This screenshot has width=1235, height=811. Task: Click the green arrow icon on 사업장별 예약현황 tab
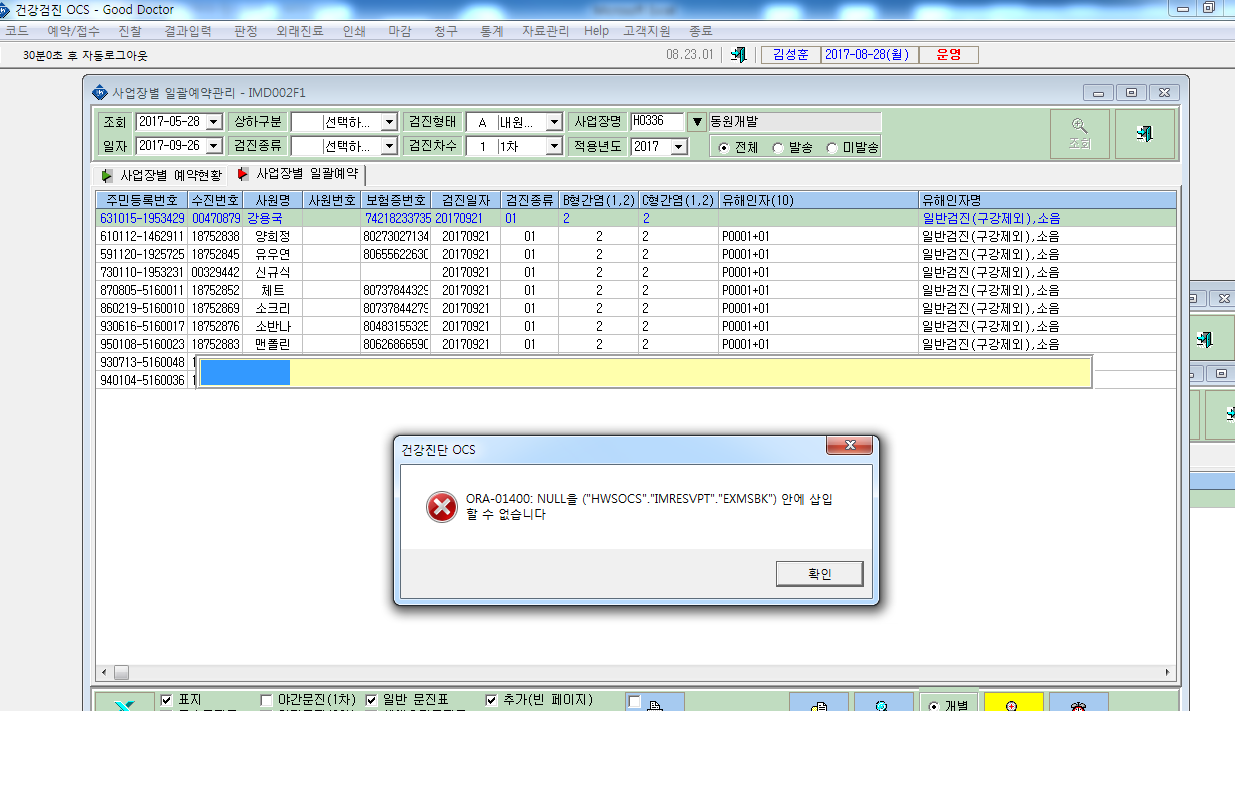(108, 175)
